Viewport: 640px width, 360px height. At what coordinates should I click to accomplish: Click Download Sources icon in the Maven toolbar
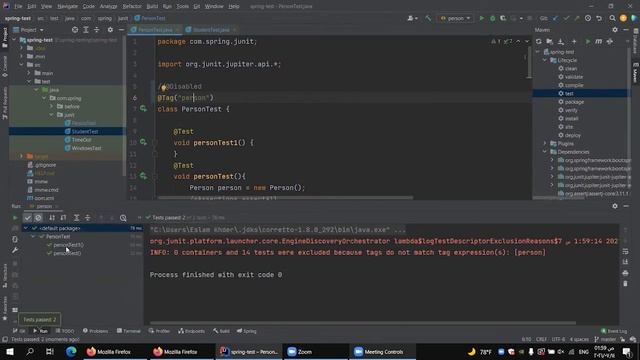[561, 41]
